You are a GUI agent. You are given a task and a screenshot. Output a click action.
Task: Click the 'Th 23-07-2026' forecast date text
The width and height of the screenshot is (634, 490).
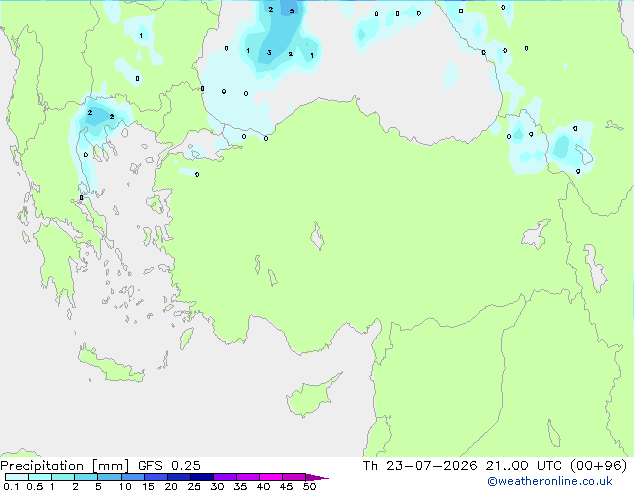420,466
